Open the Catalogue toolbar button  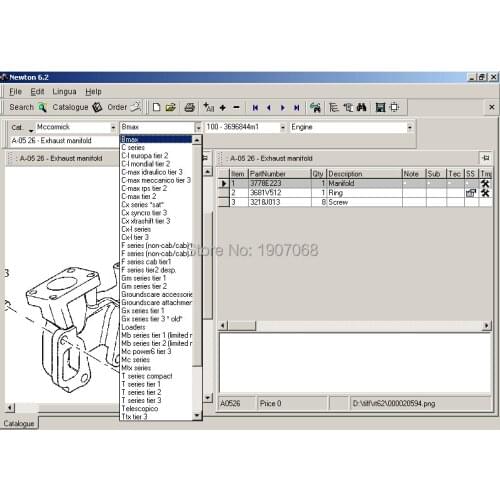click(77, 107)
